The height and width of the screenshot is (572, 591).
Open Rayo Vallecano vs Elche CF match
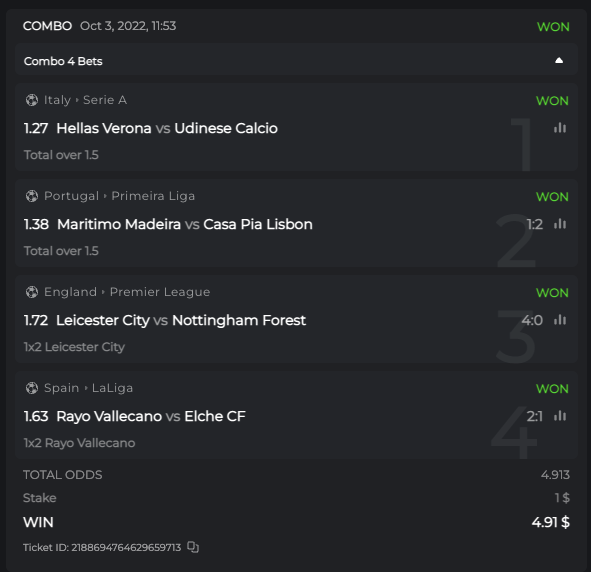[x=151, y=417]
